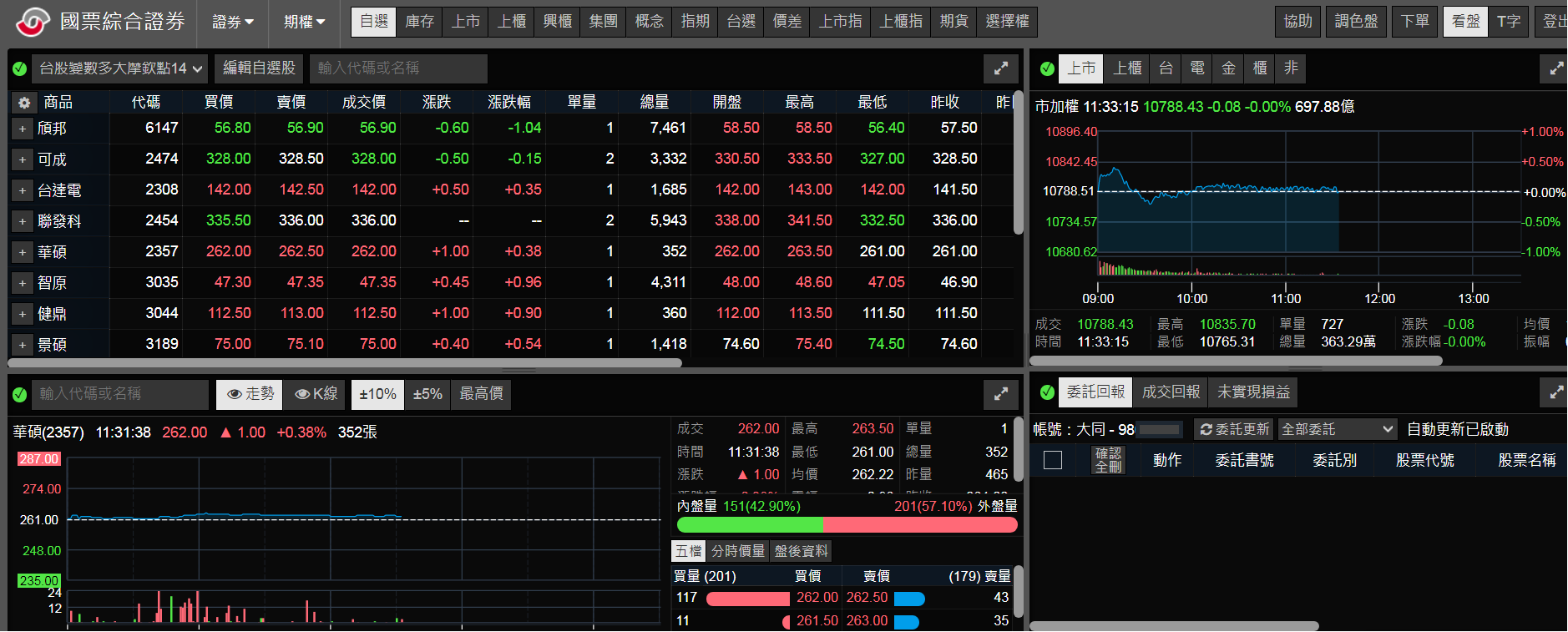Expand the 委託回報 order panel

coord(1555,392)
